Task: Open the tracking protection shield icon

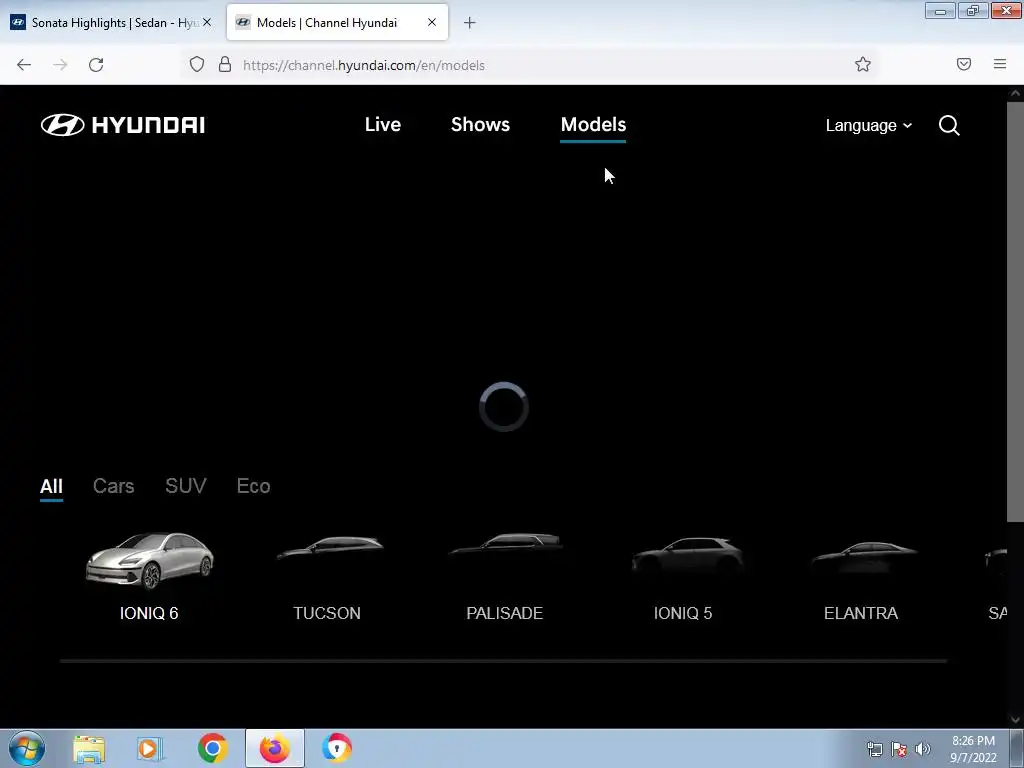Action: pyautogui.click(x=197, y=64)
